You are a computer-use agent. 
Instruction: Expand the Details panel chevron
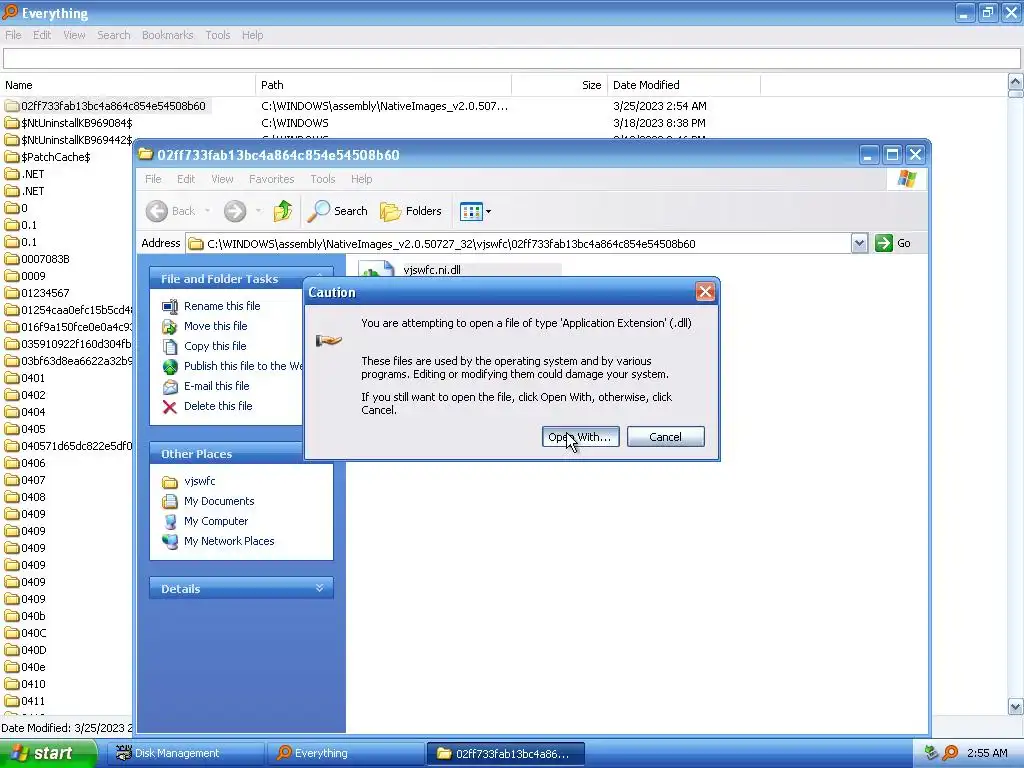point(319,588)
